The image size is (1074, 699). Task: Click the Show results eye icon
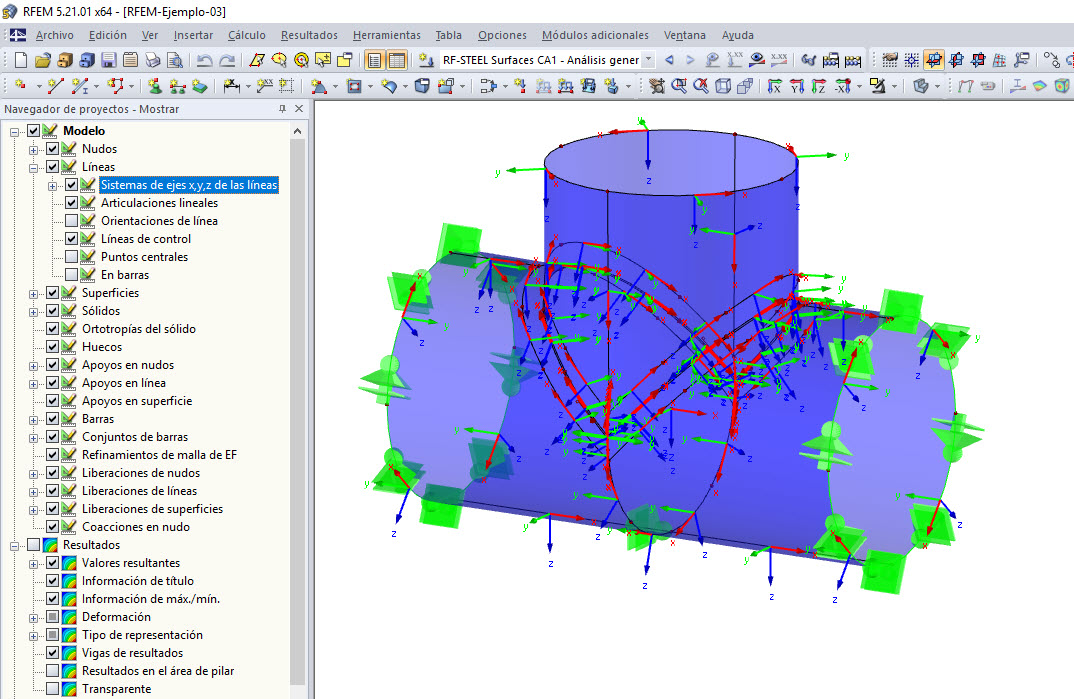pyautogui.click(x=757, y=60)
